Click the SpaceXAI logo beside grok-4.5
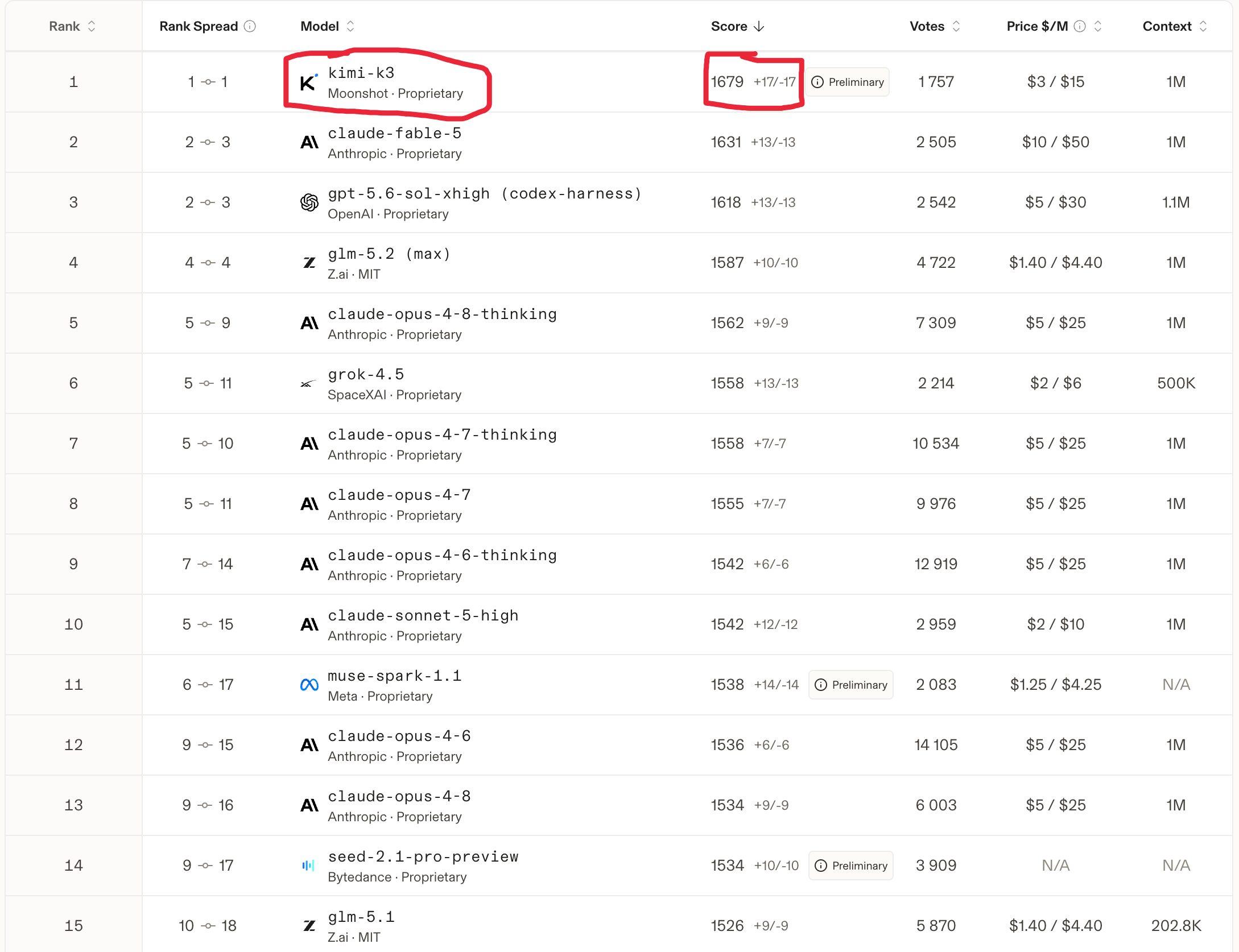This screenshot has width=1239, height=952. click(x=308, y=383)
